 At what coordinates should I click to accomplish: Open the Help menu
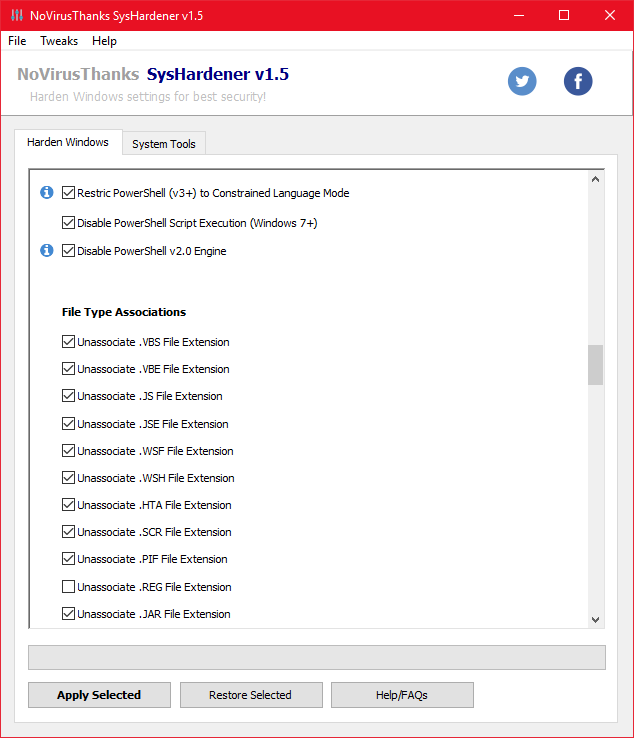coord(104,41)
